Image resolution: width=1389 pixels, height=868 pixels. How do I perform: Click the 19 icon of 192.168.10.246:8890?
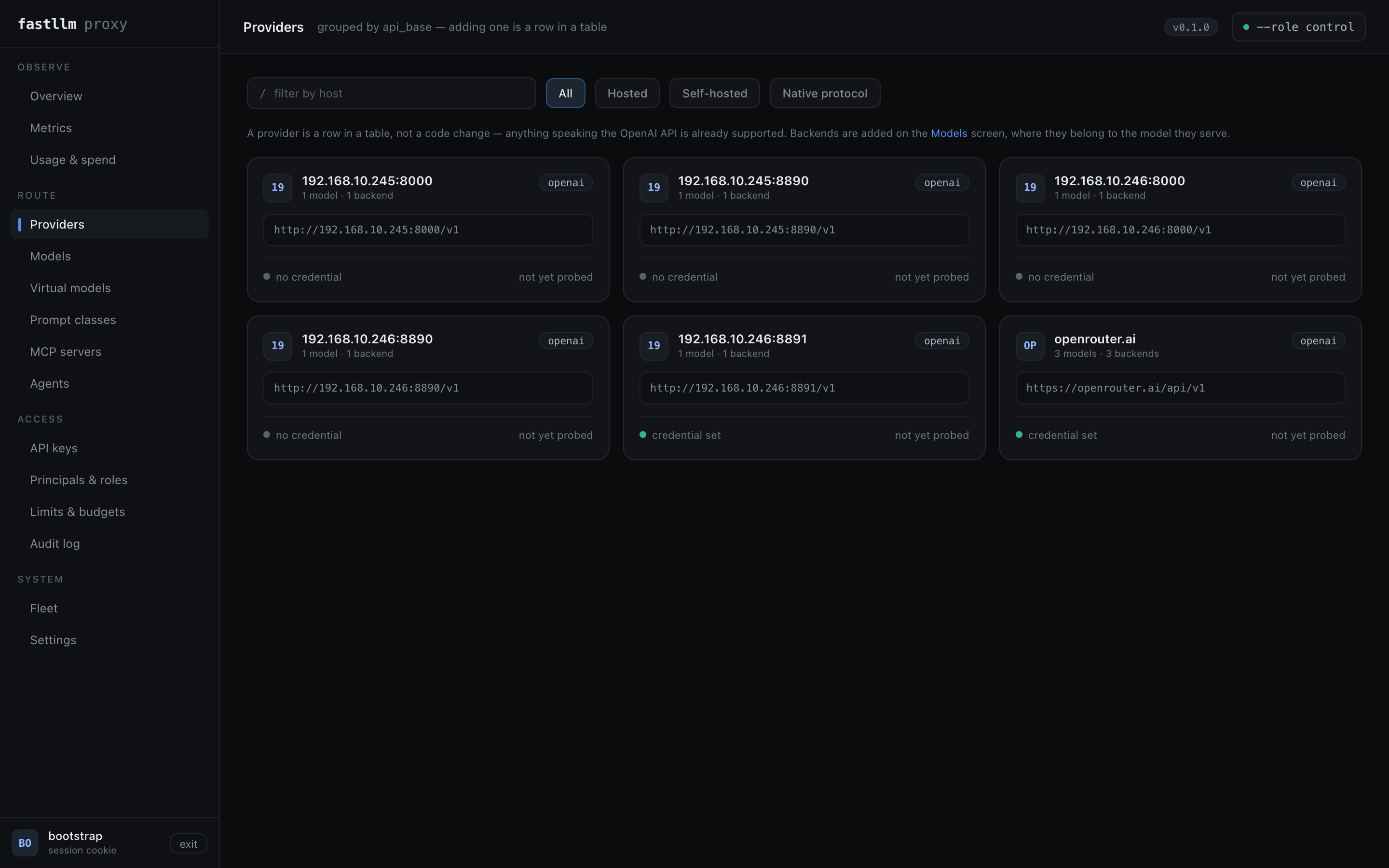point(278,346)
